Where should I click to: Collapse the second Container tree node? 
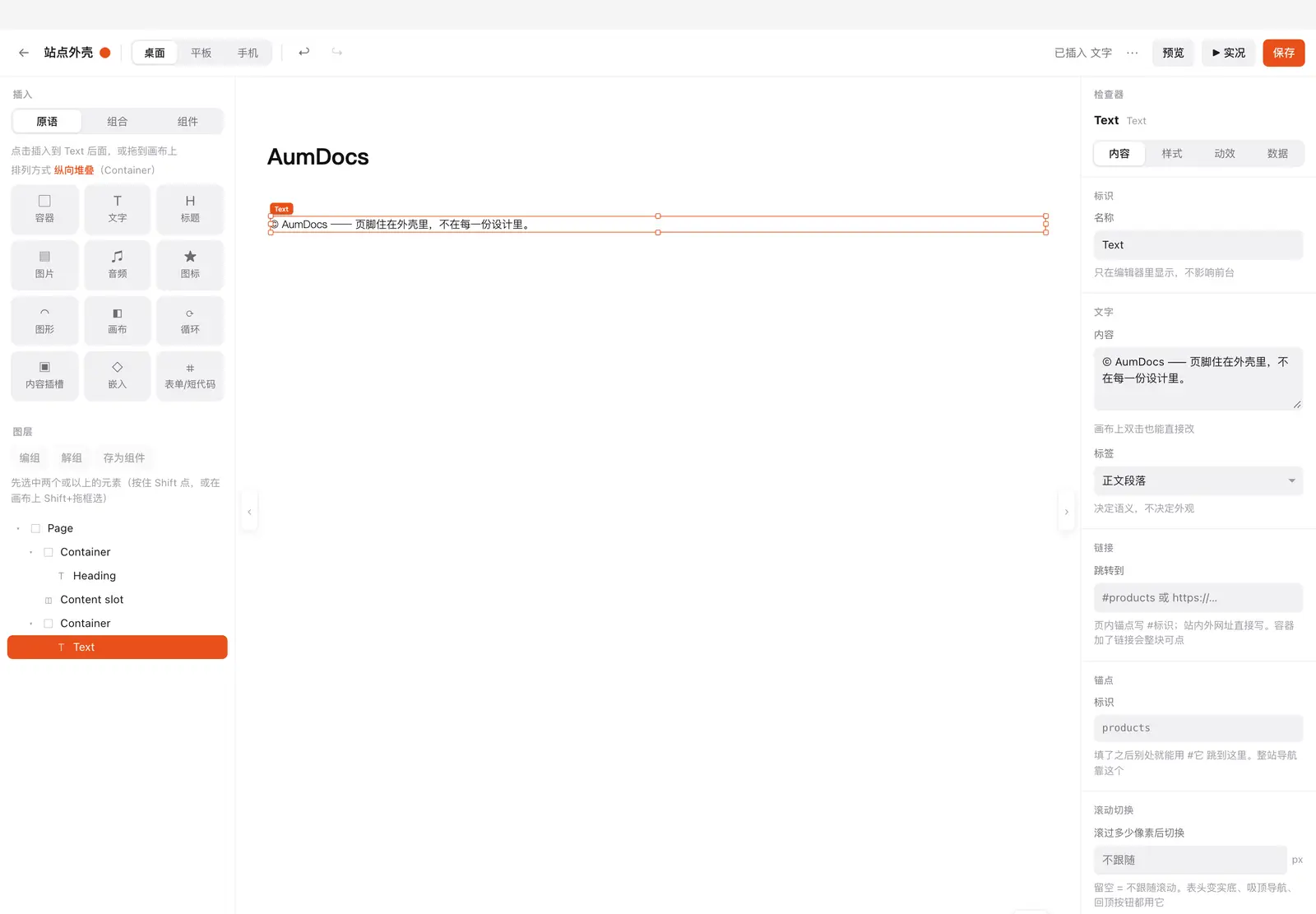point(31,624)
